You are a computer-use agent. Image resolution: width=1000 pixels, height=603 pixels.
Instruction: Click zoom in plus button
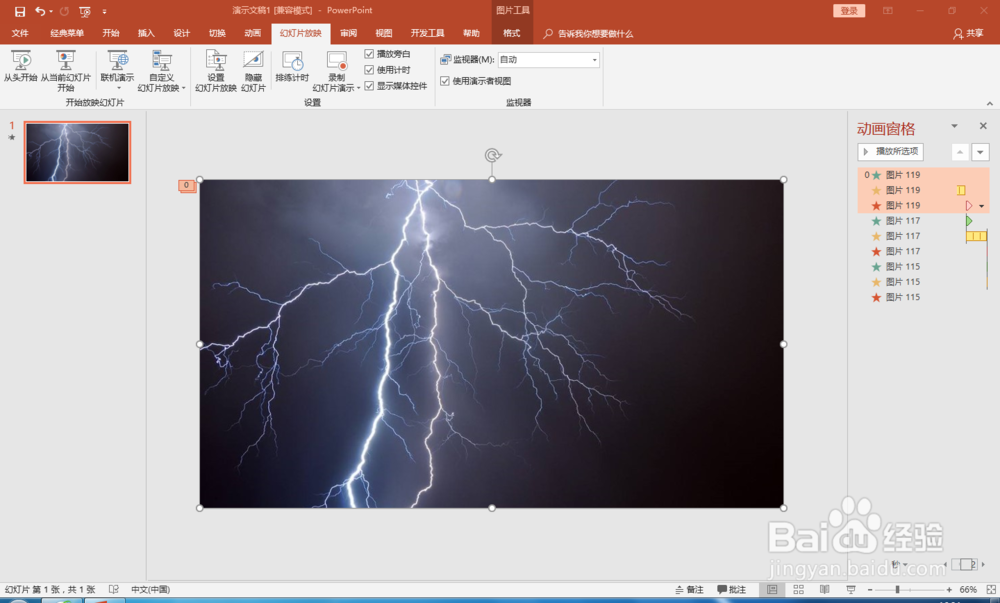(x=949, y=590)
